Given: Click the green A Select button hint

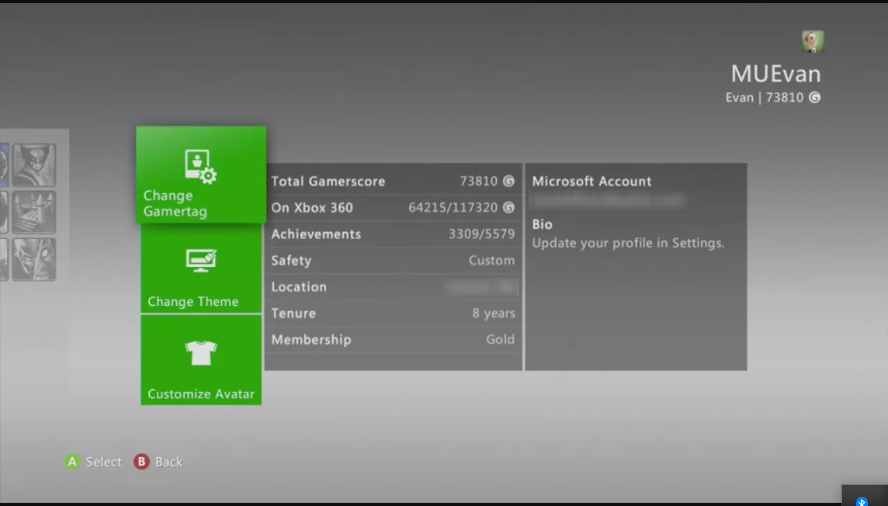Looking at the screenshot, I should click(72, 462).
